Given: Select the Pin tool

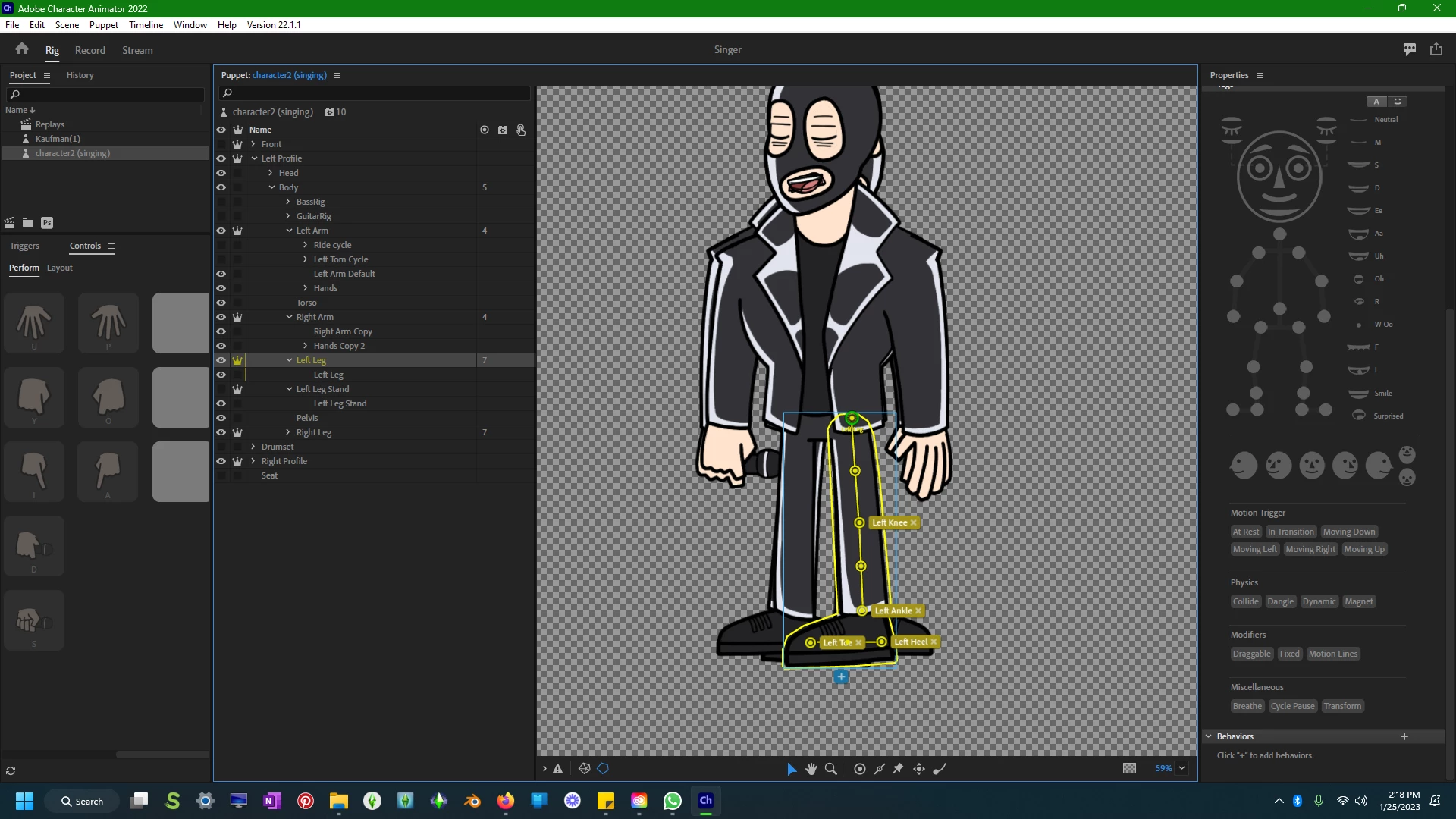Looking at the screenshot, I should pos(899,769).
